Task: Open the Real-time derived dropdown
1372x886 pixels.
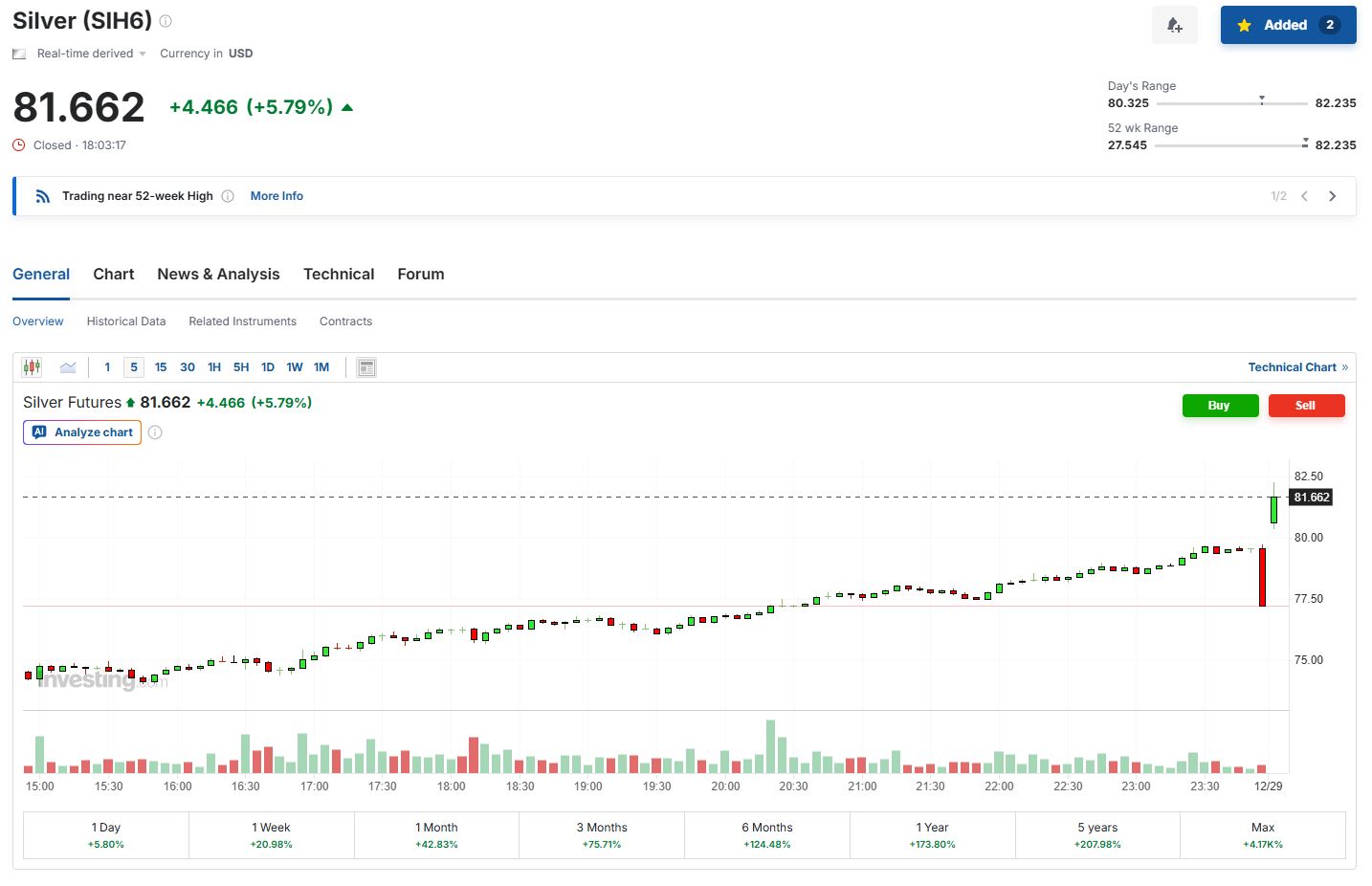Action: 92,54
